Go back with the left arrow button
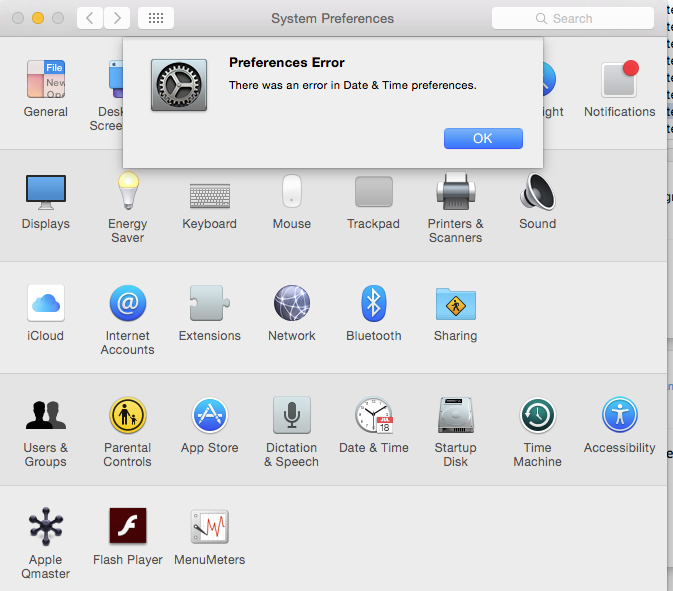673x591 pixels. (90, 18)
